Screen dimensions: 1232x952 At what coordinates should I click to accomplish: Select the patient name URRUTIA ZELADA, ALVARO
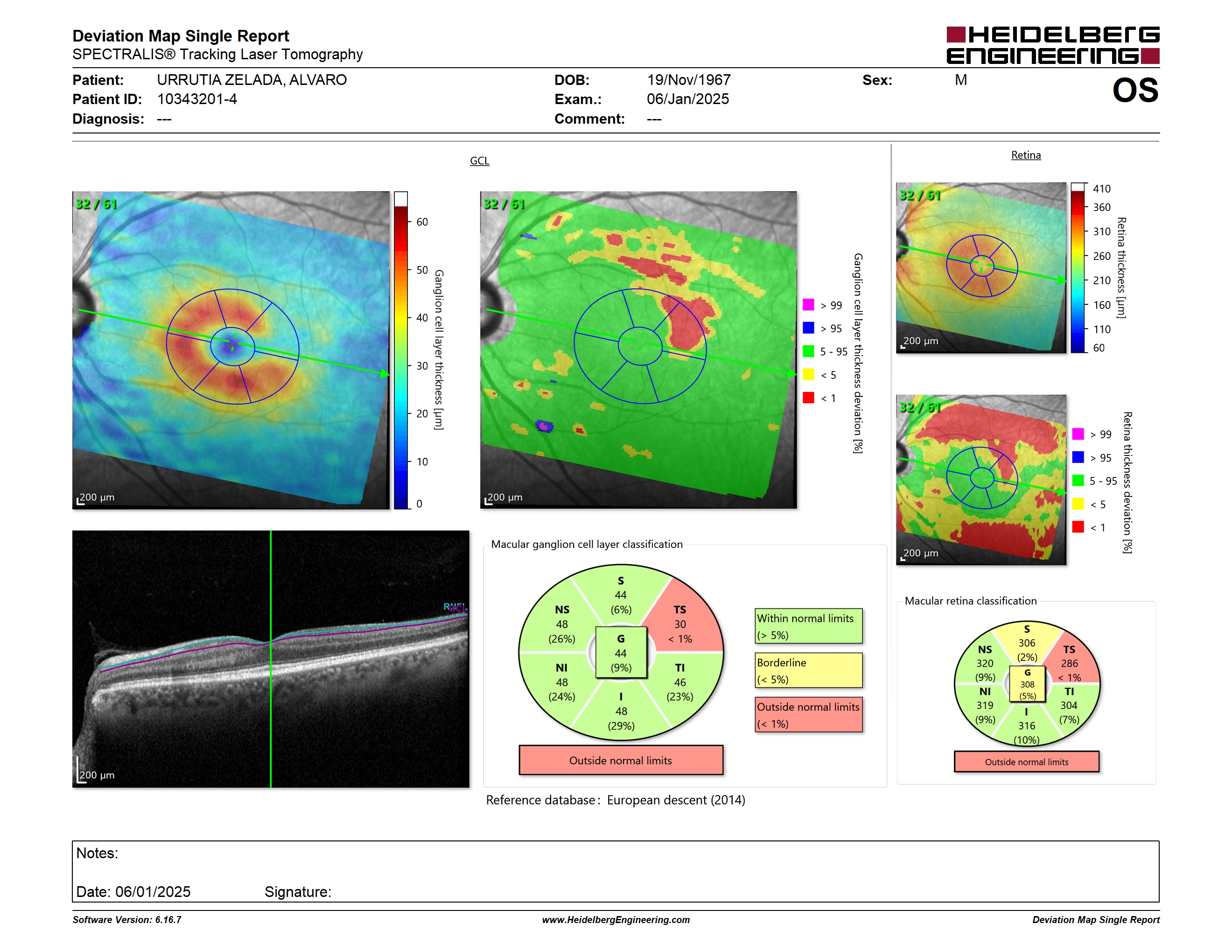252,80
